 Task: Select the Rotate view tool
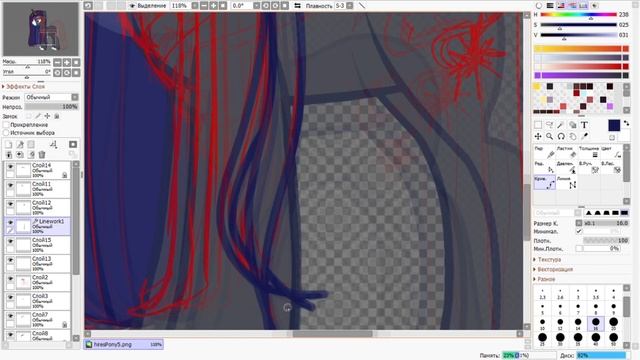pos(561,136)
